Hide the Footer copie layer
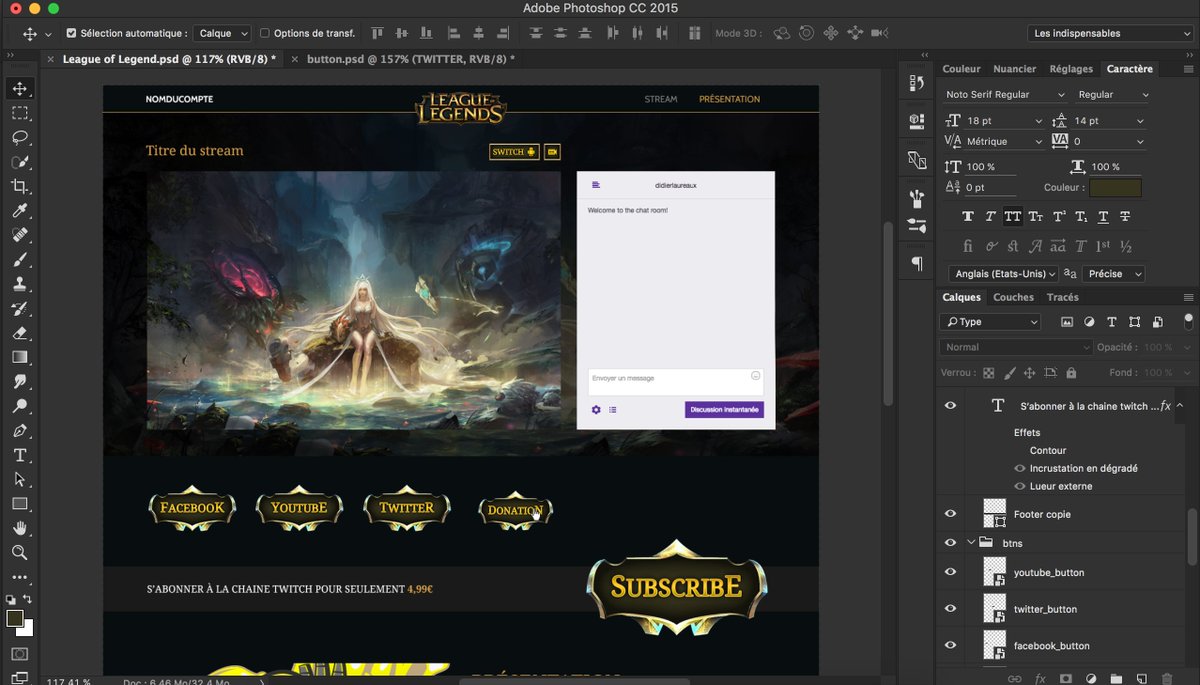 tap(950, 514)
